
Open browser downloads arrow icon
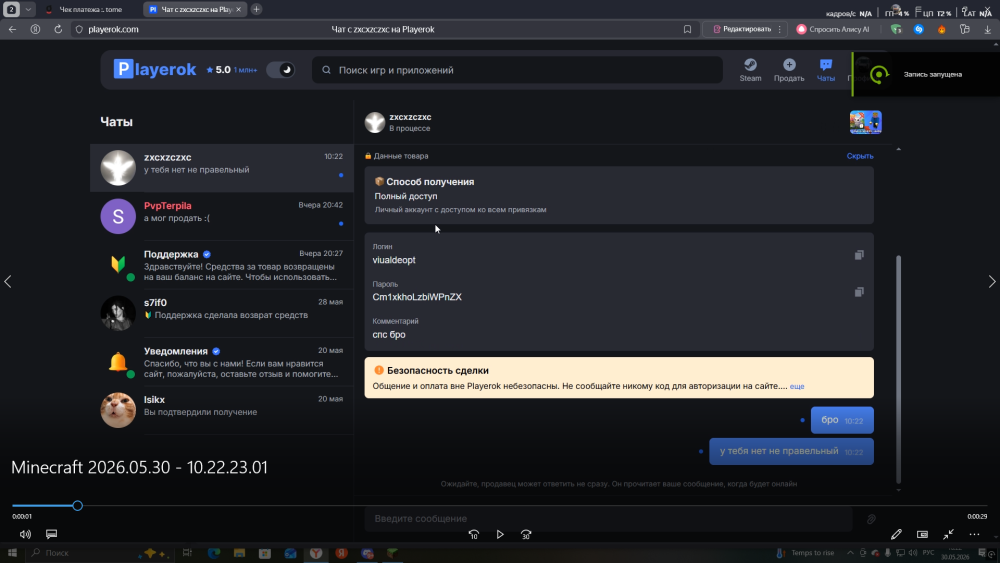988,29
